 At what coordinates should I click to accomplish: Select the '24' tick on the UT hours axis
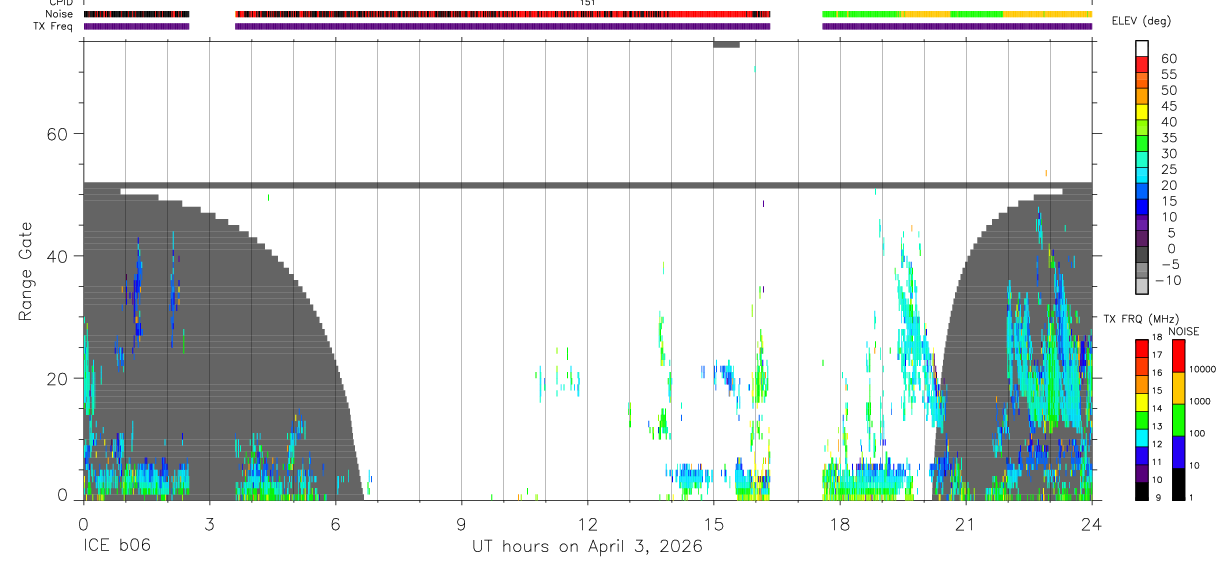pyautogui.click(x=1091, y=524)
